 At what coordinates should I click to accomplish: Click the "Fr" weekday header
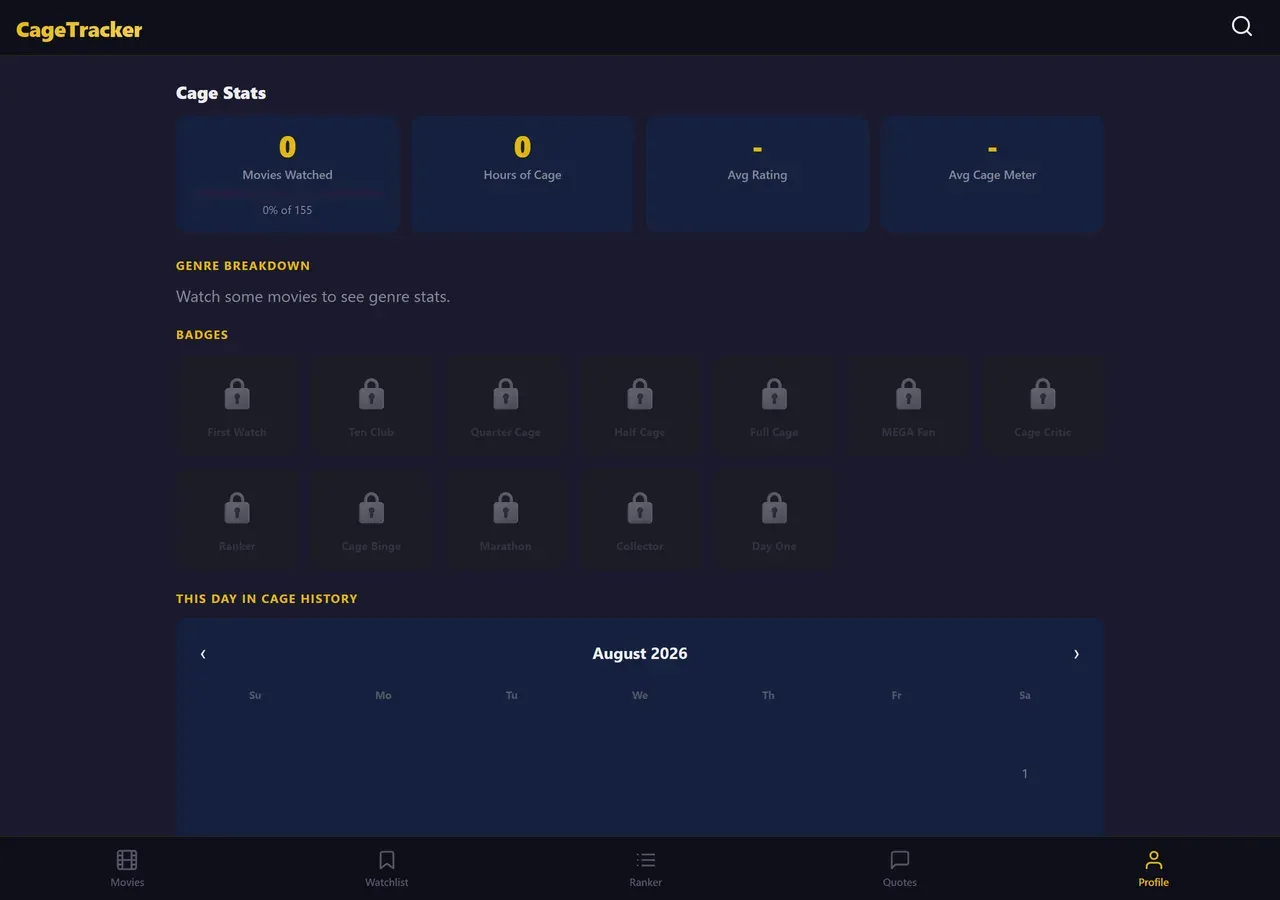(x=896, y=695)
